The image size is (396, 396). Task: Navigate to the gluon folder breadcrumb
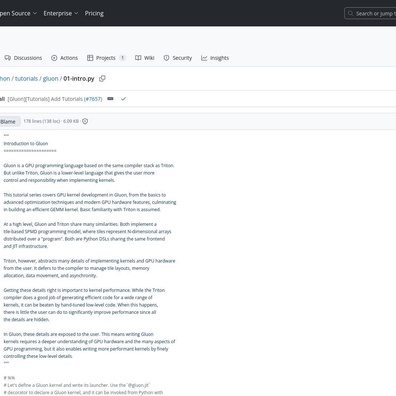[x=50, y=79]
